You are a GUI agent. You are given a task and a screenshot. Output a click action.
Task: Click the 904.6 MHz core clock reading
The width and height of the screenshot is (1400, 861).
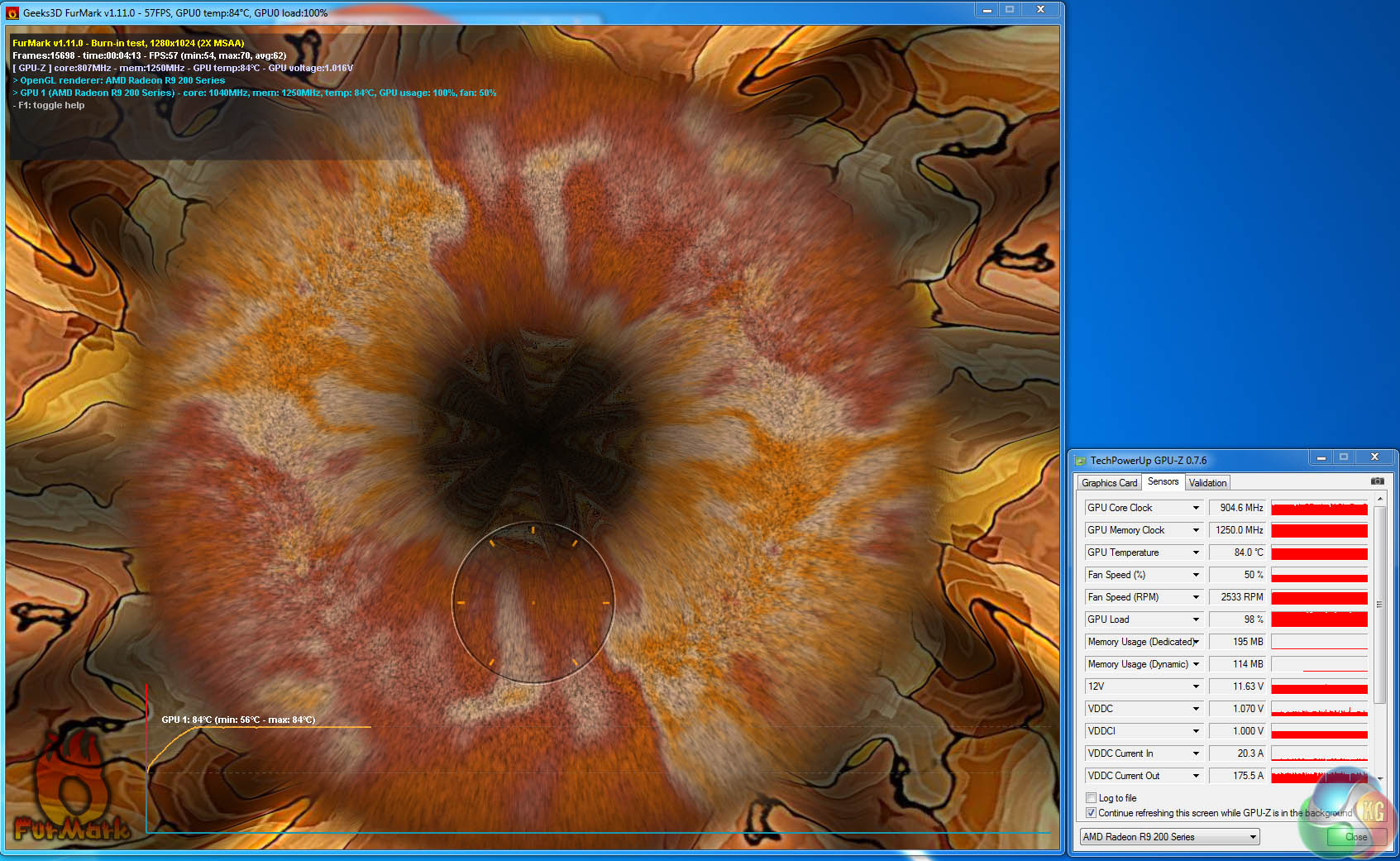click(x=1237, y=508)
